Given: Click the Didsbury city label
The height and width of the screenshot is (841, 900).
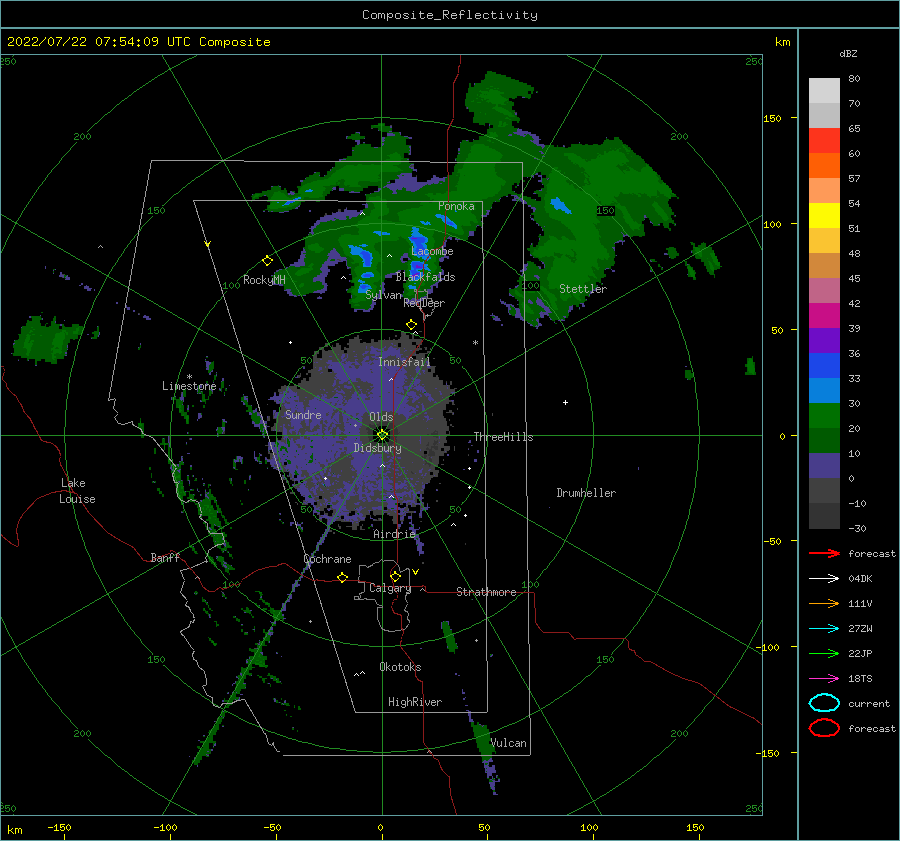Looking at the screenshot, I should coord(378,448).
